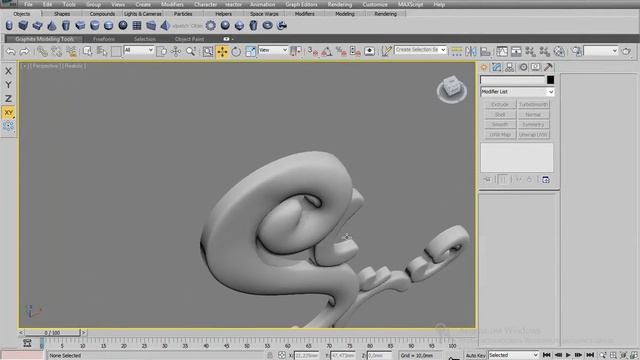This screenshot has width=640, height=360.
Task: Create a Box primitive from Objects shelf
Action: coord(23,25)
